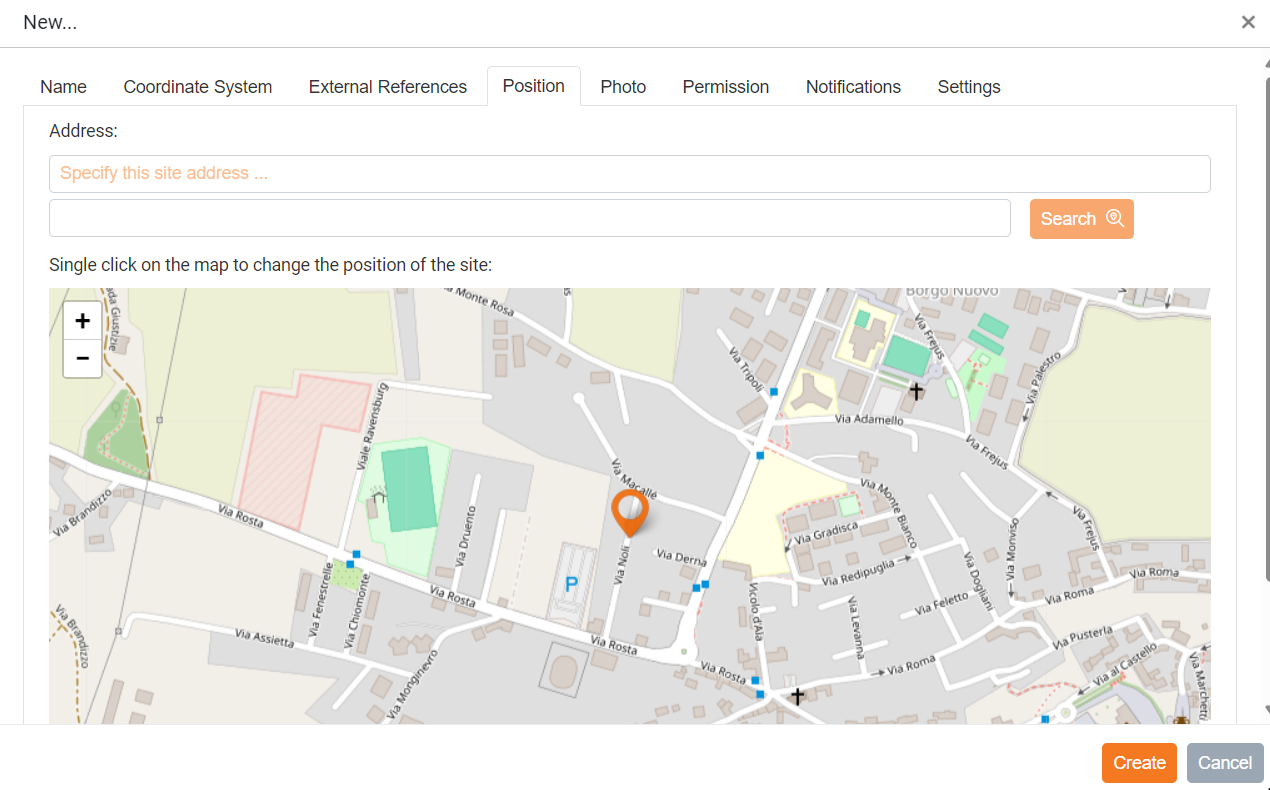This screenshot has height=790, width=1270.
Task: Switch to the Coordinate System tab
Action: click(x=198, y=87)
